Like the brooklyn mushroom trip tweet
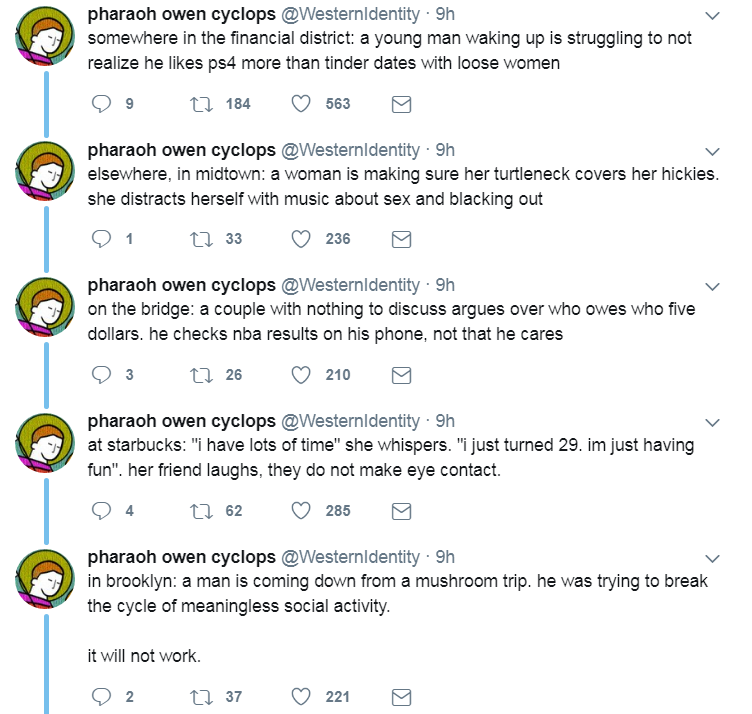Viewport: 752px width, 714px height. (301, 697)
